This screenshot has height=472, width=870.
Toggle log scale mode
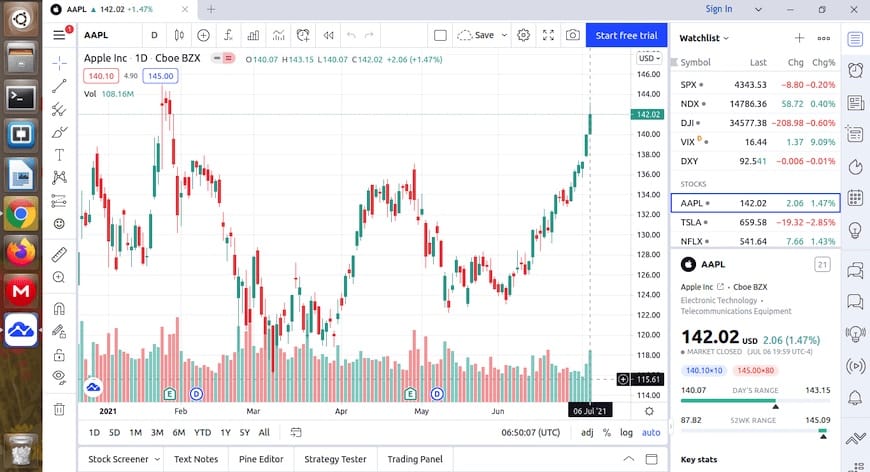click(x=626, y=433)
